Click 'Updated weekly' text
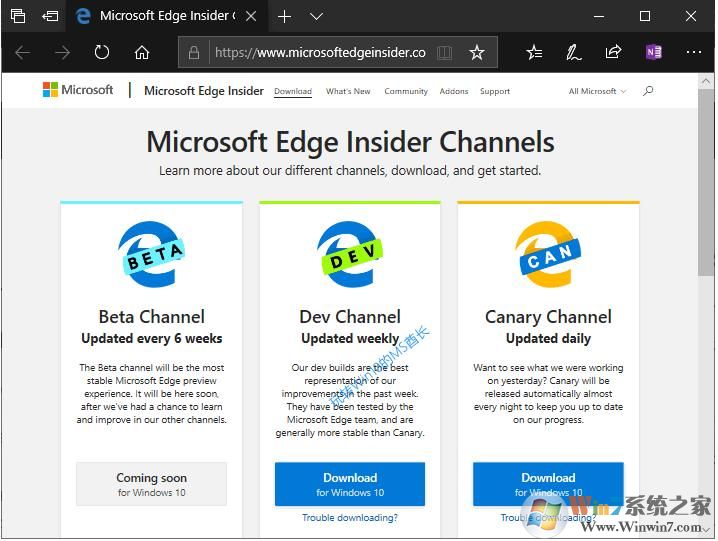Screen dimensions: 718x541 [350, 339]
